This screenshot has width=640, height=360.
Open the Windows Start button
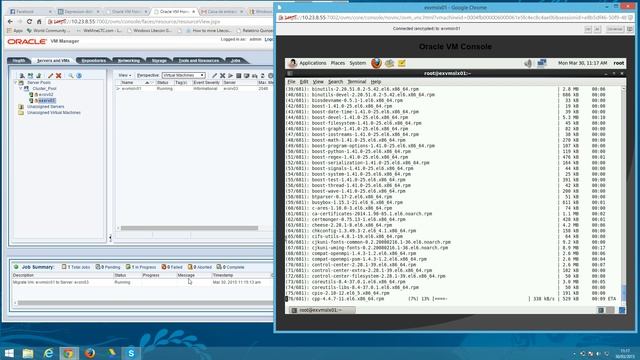tap(9, 353)
